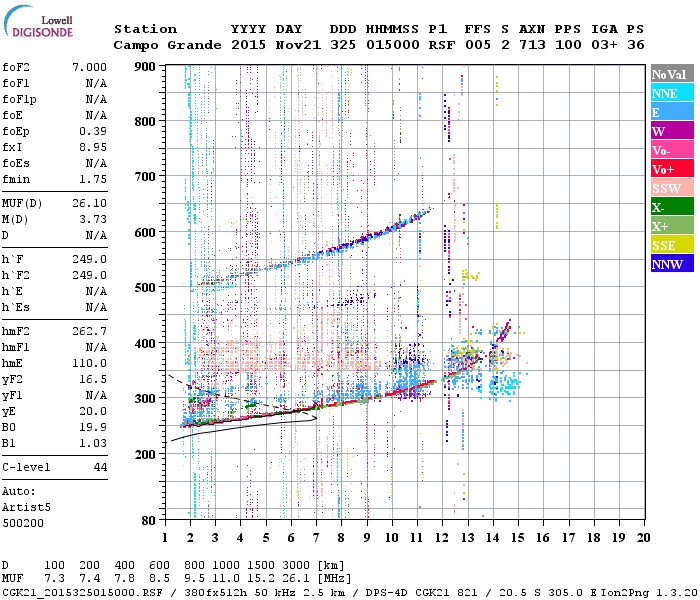This screenshot has width=700, height=600.
Task: Click the Campo Grande station name
Action: pos(167,45)
